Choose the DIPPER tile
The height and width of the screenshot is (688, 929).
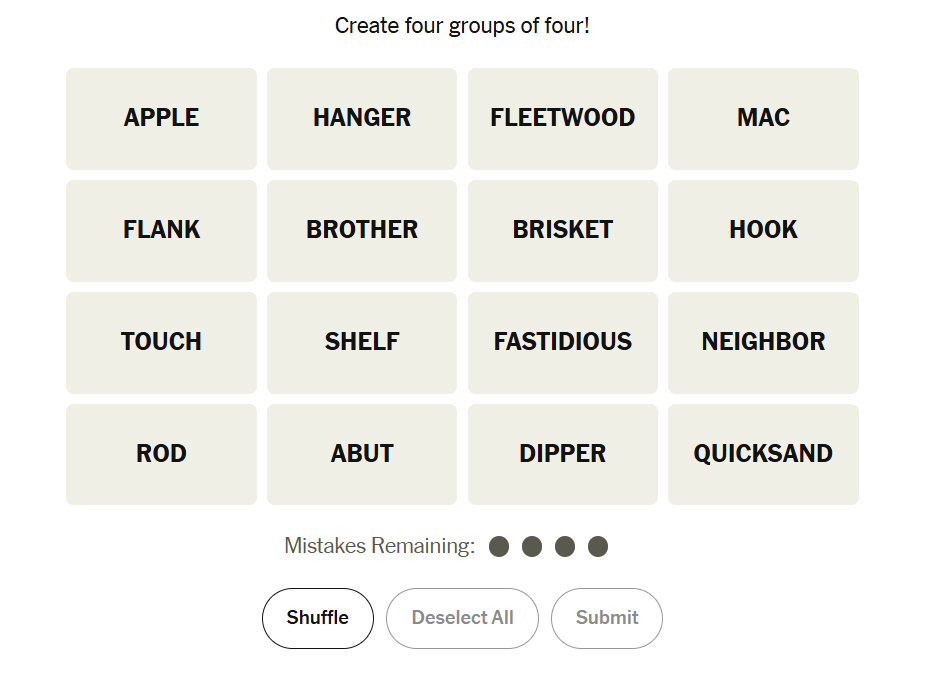point(562,454)
